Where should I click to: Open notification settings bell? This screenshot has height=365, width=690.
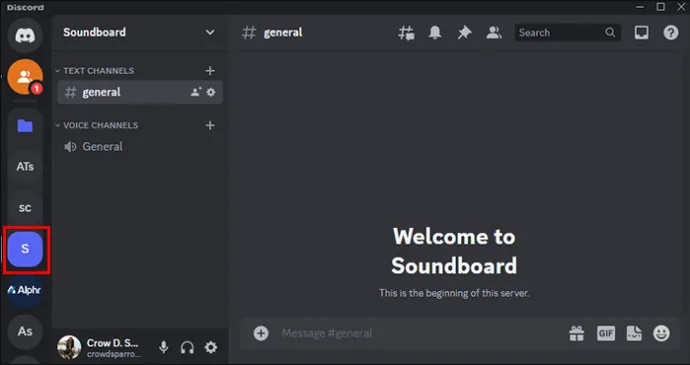tap(435, 33)
